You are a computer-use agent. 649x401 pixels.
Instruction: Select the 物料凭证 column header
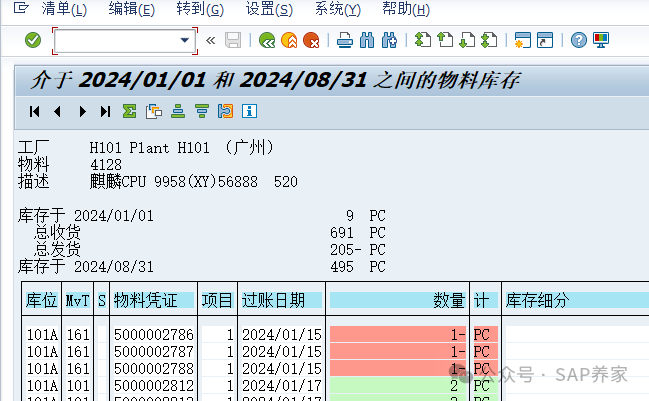click(154, 300)
